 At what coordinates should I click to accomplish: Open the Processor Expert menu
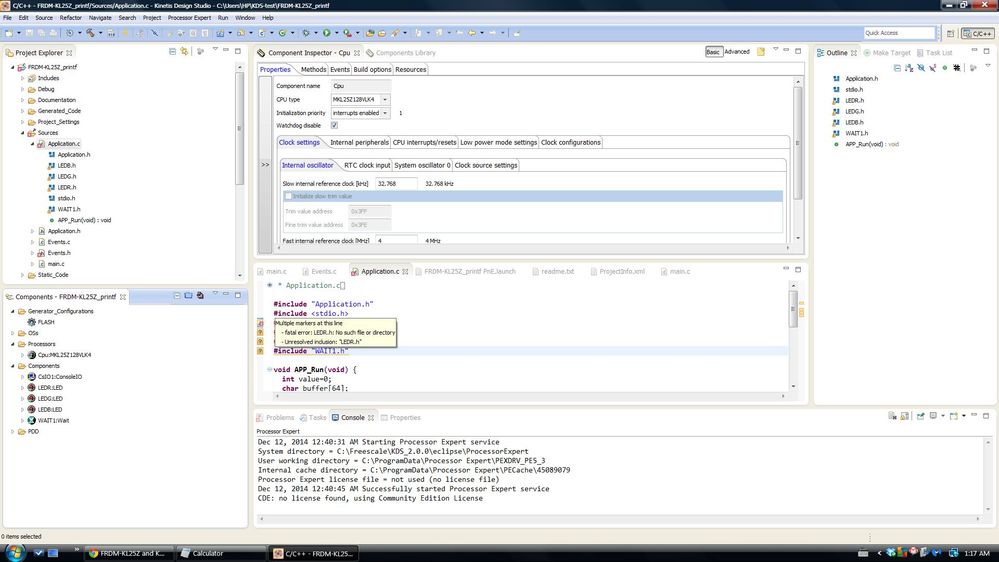[189, 18]
